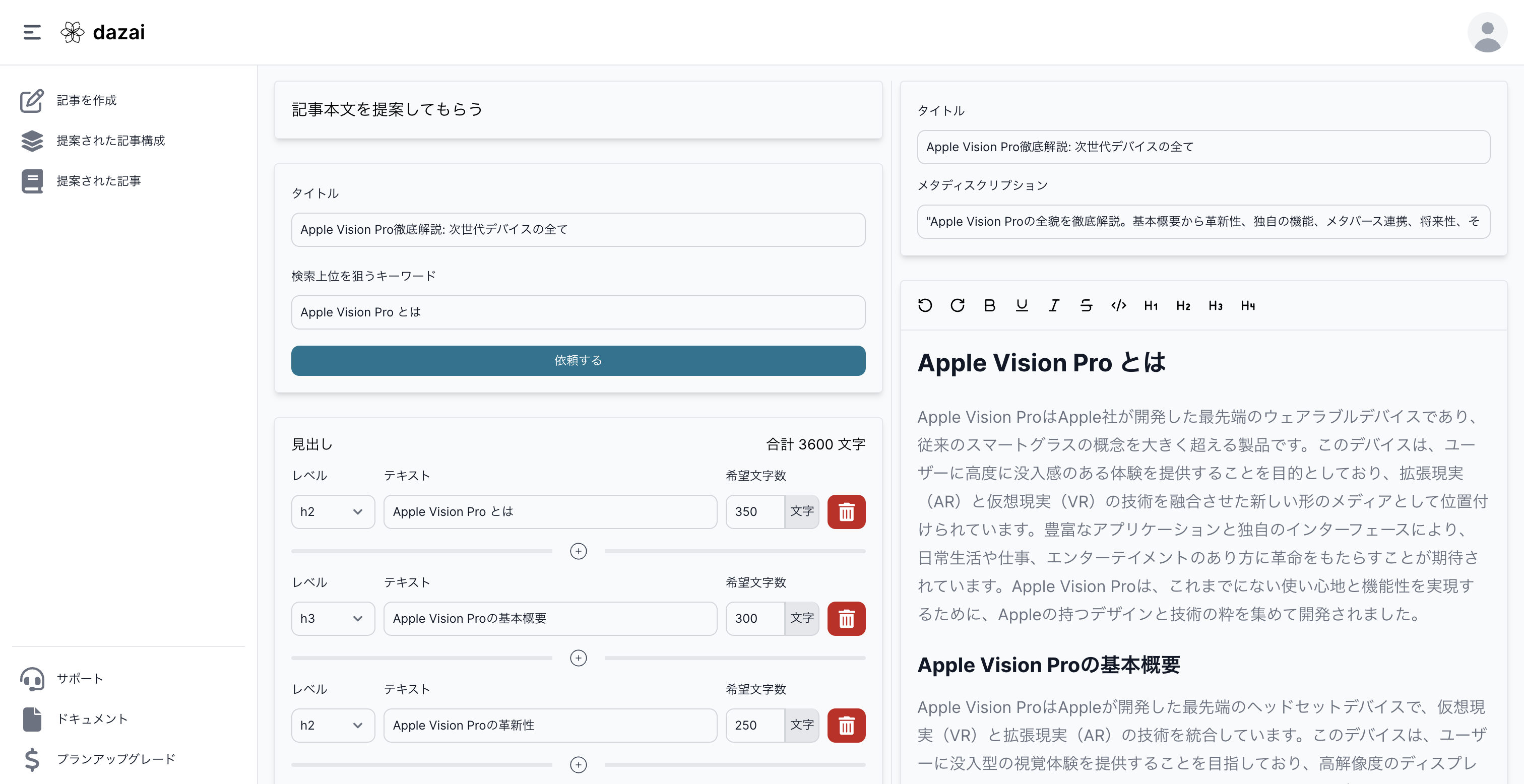This screenshot has width=1524, height=784.
Task: Click the '記事本文を提案してもらう' panel title
Action: (x=387, y=109)
